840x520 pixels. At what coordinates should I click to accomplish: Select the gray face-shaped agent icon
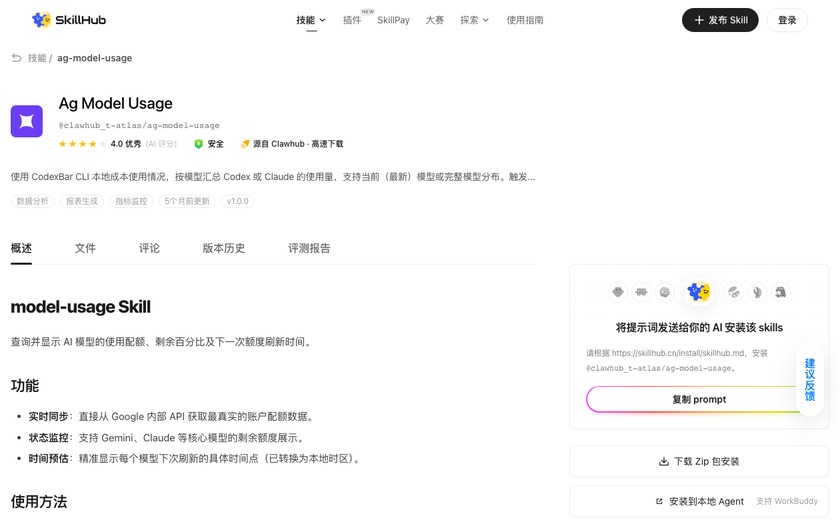click(618, 292)
